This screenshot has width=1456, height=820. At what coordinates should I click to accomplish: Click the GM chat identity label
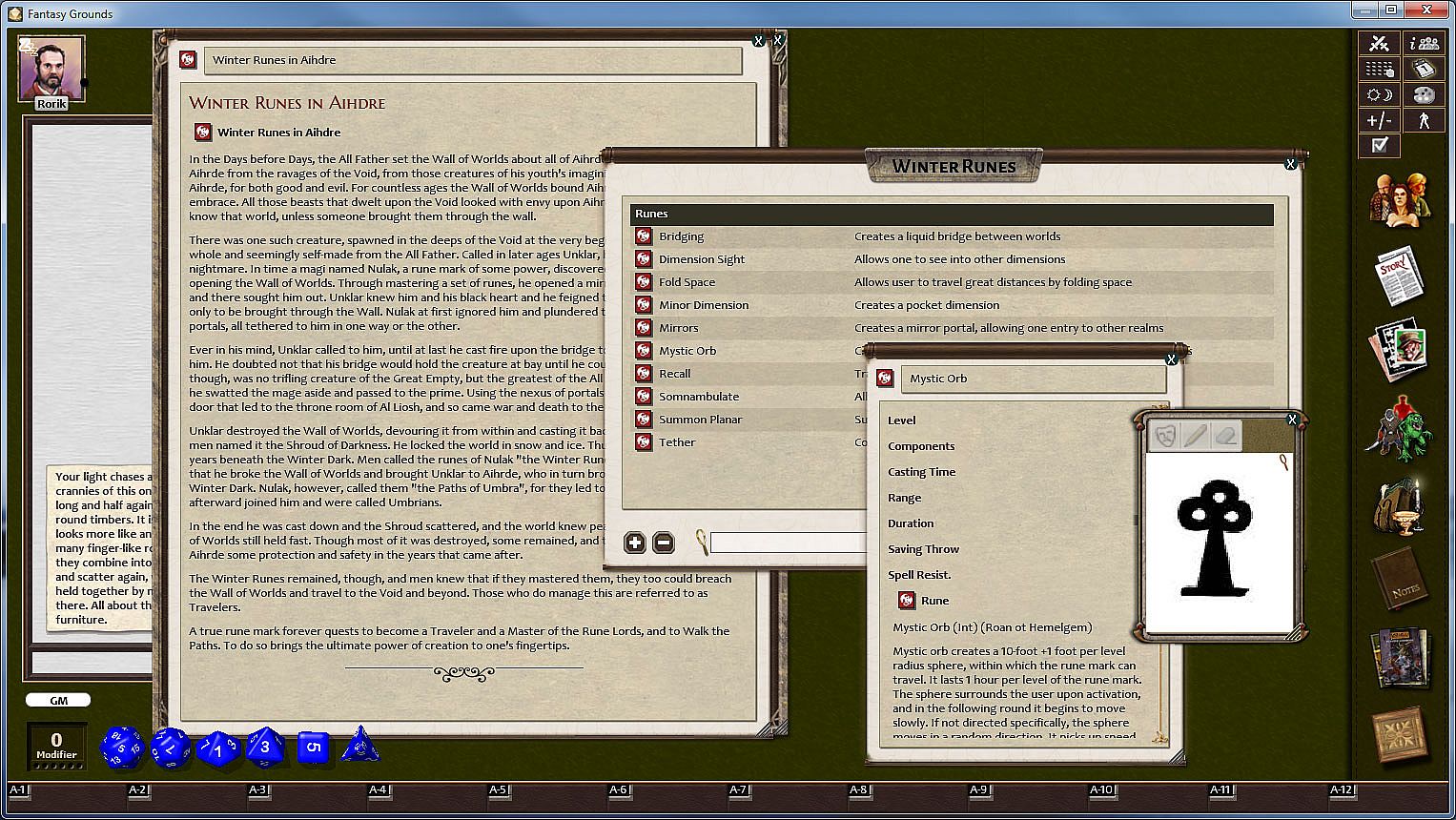[x=58, y=700]
